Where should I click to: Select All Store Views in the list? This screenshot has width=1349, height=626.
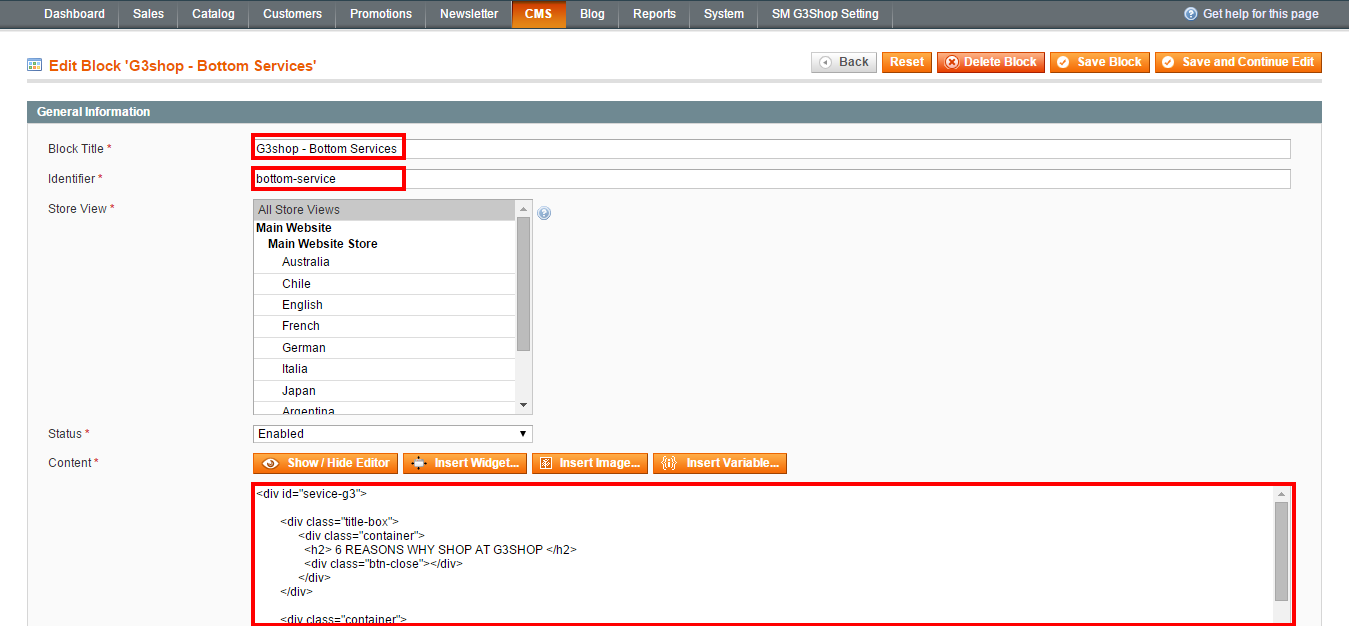point(384,210)
